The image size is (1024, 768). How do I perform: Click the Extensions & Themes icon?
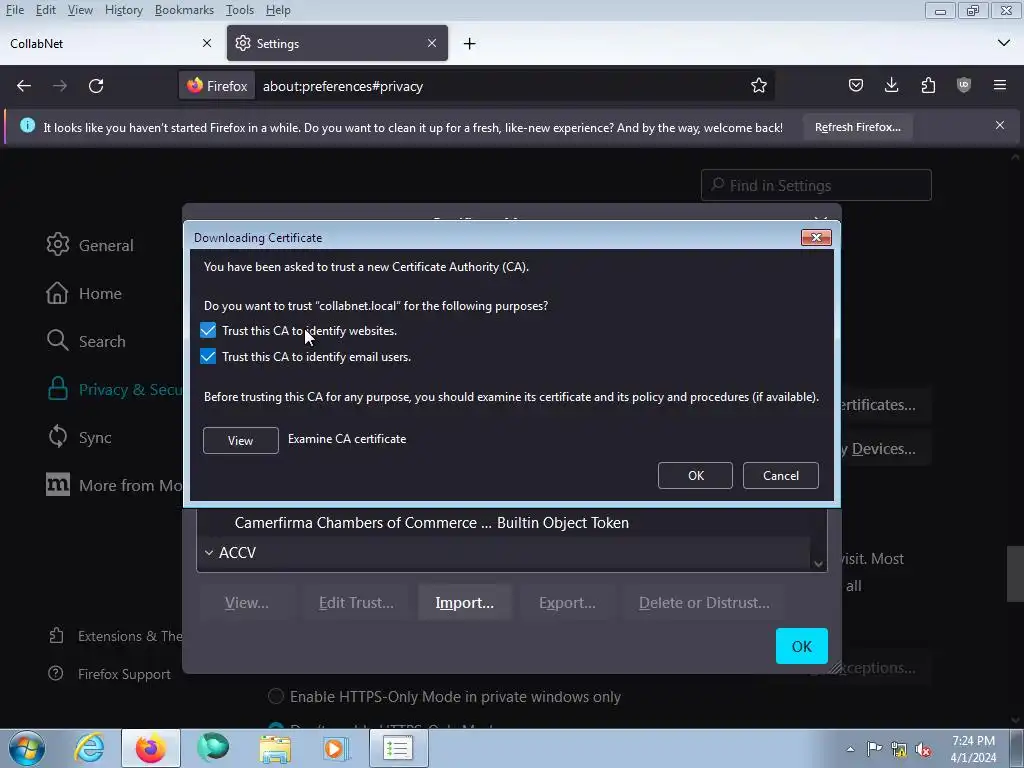(56, 635)
